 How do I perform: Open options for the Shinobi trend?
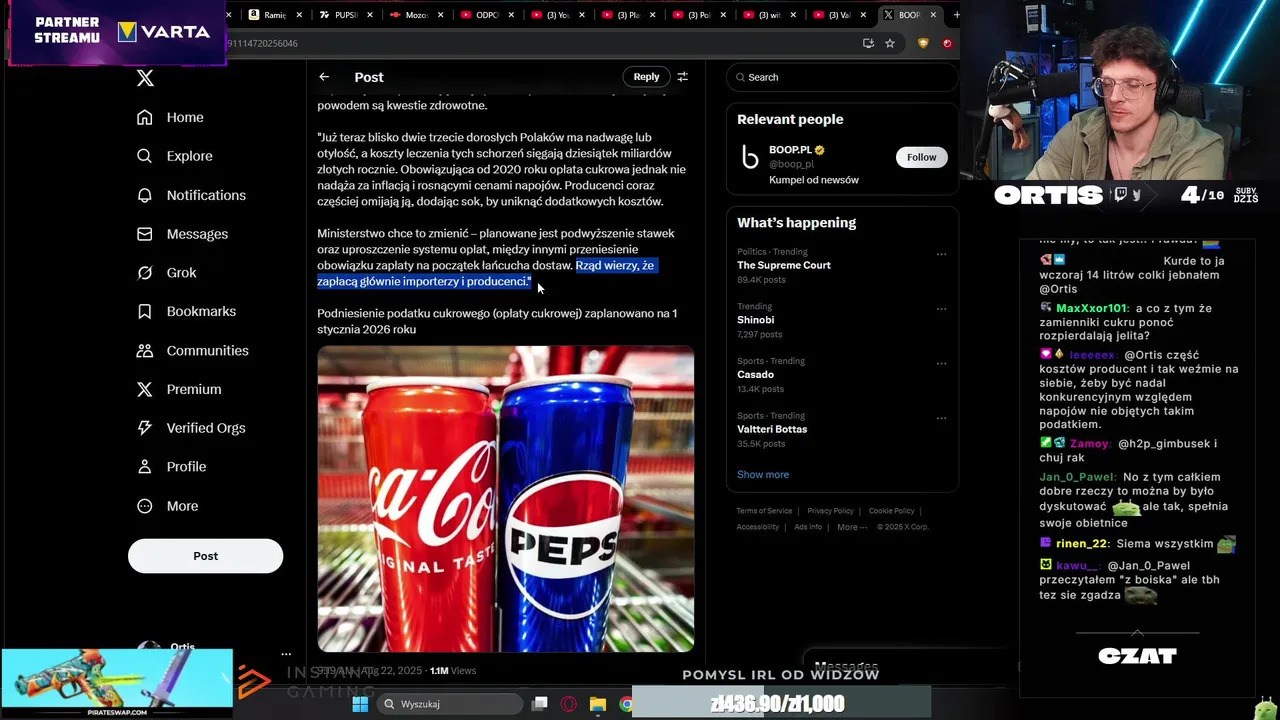tap(941, 309)
